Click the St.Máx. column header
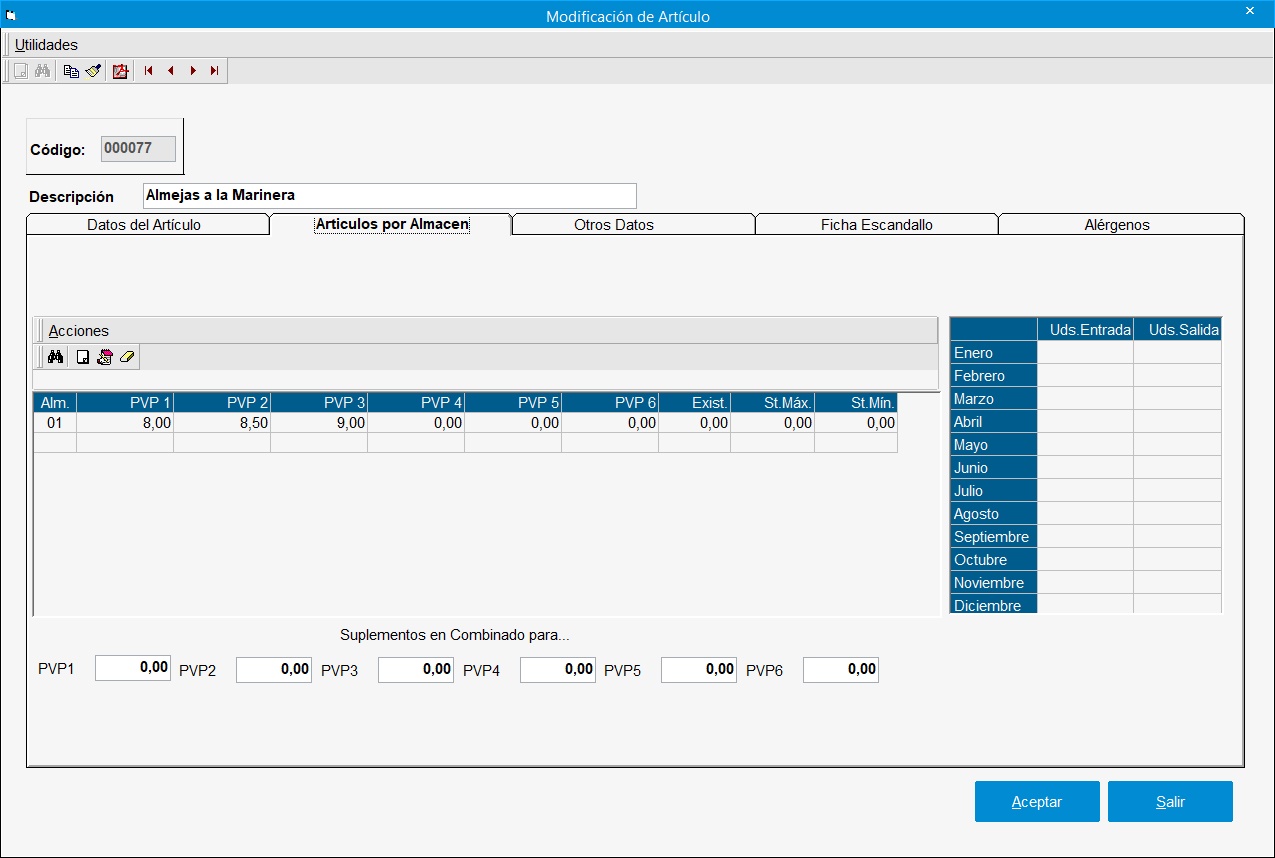Screen dimensions: 1275x858 point(773,402)
